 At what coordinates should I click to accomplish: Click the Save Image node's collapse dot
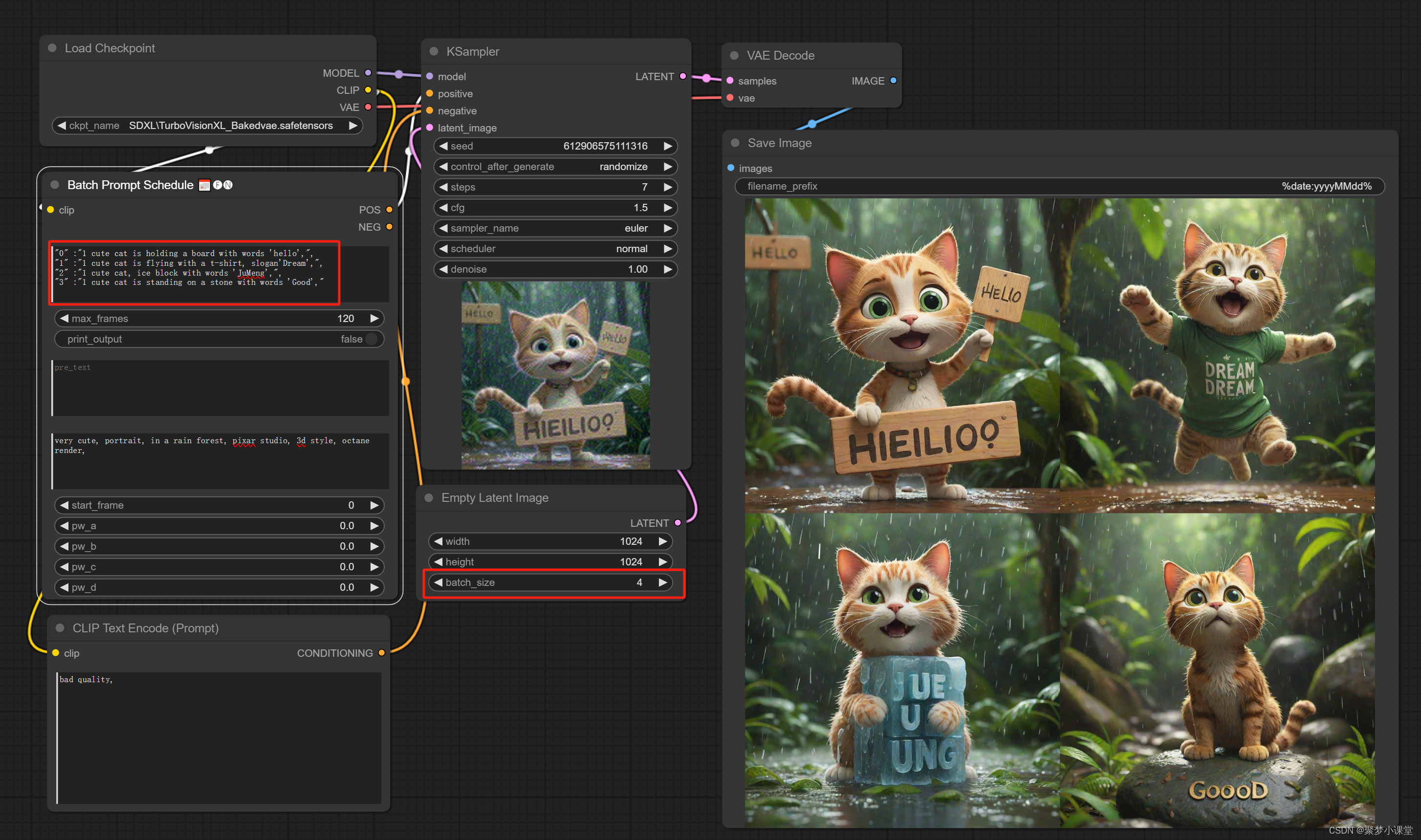point(735,143)
